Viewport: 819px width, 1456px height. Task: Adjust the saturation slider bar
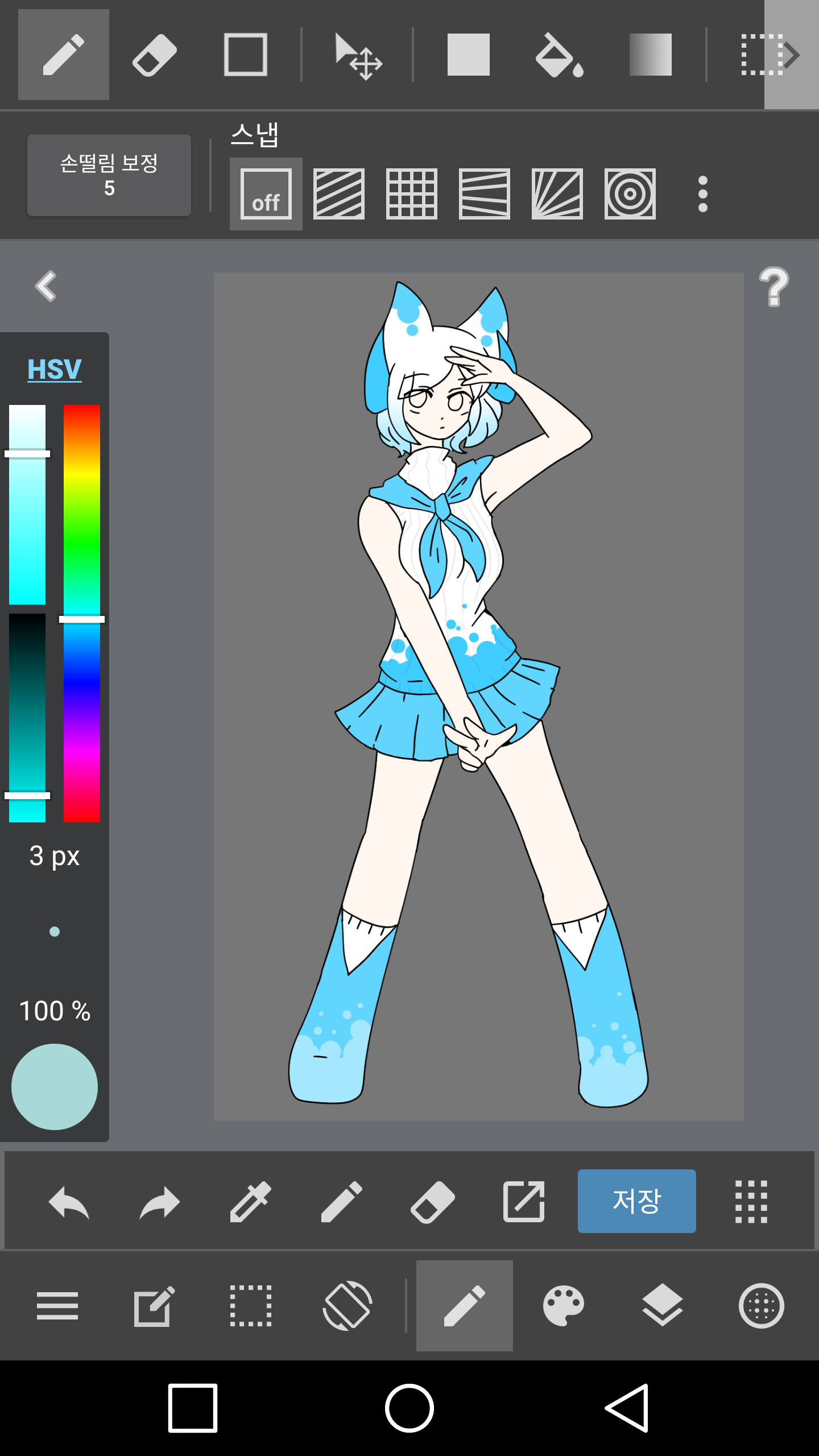pos(27,504)
